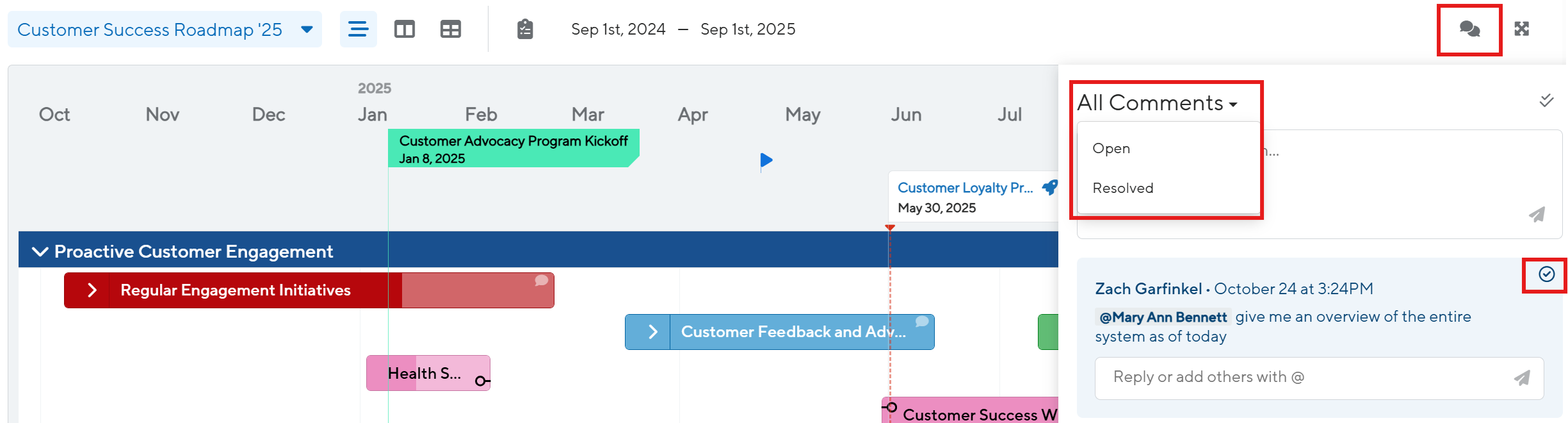Switch to the table grid view icon
Screen dimensions: 1568x423
tap(450, 29)
